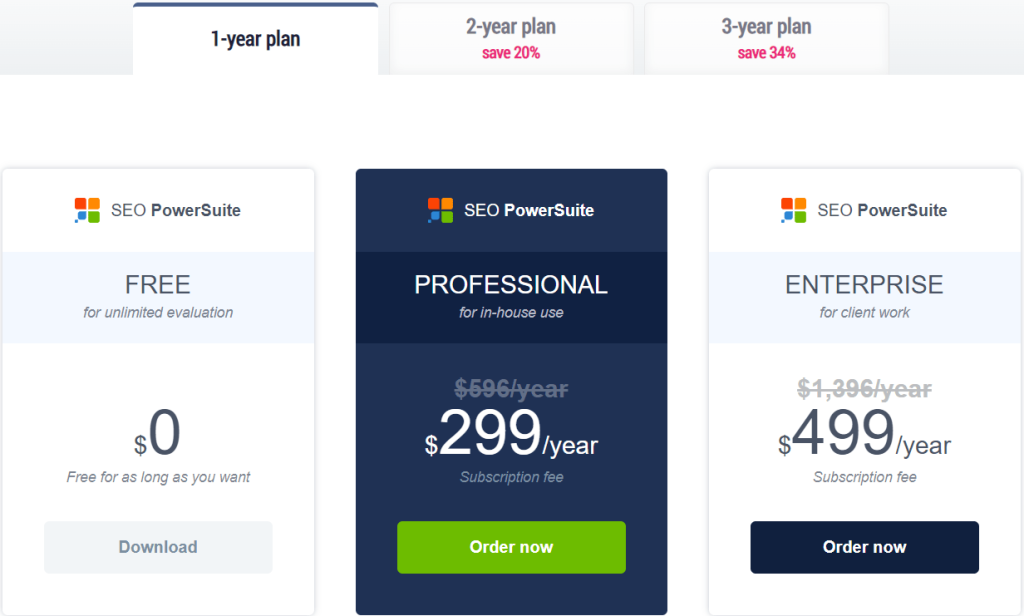Screen dimensions: 1024x616
Task: Click the SEO PowerSuite logo in Professional card
Action: (x=511, y=210)
